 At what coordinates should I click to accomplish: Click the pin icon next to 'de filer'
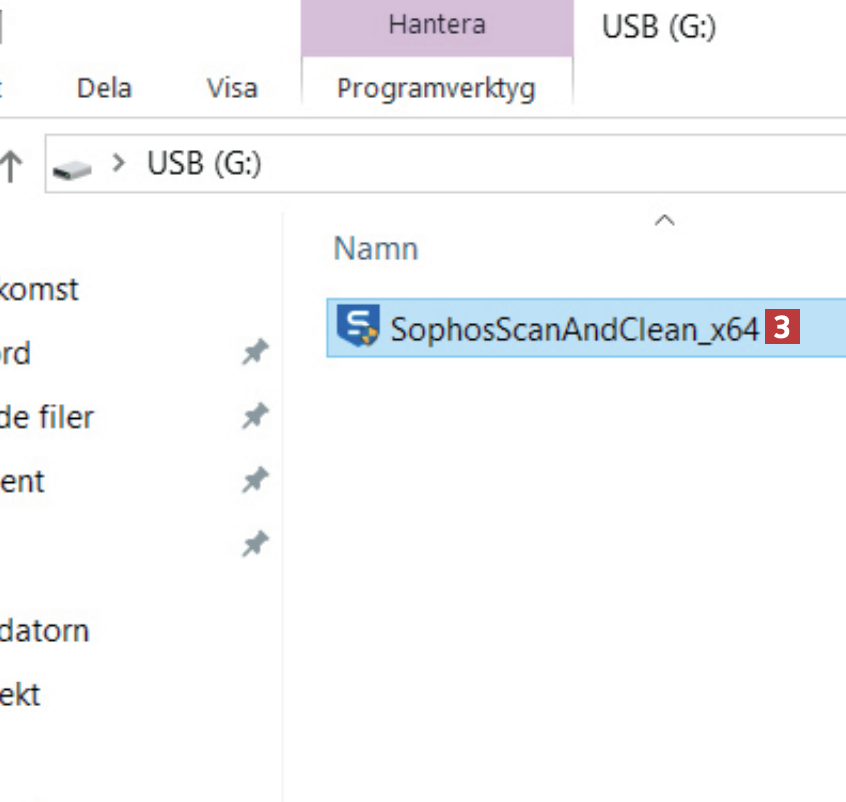[256, 417]
